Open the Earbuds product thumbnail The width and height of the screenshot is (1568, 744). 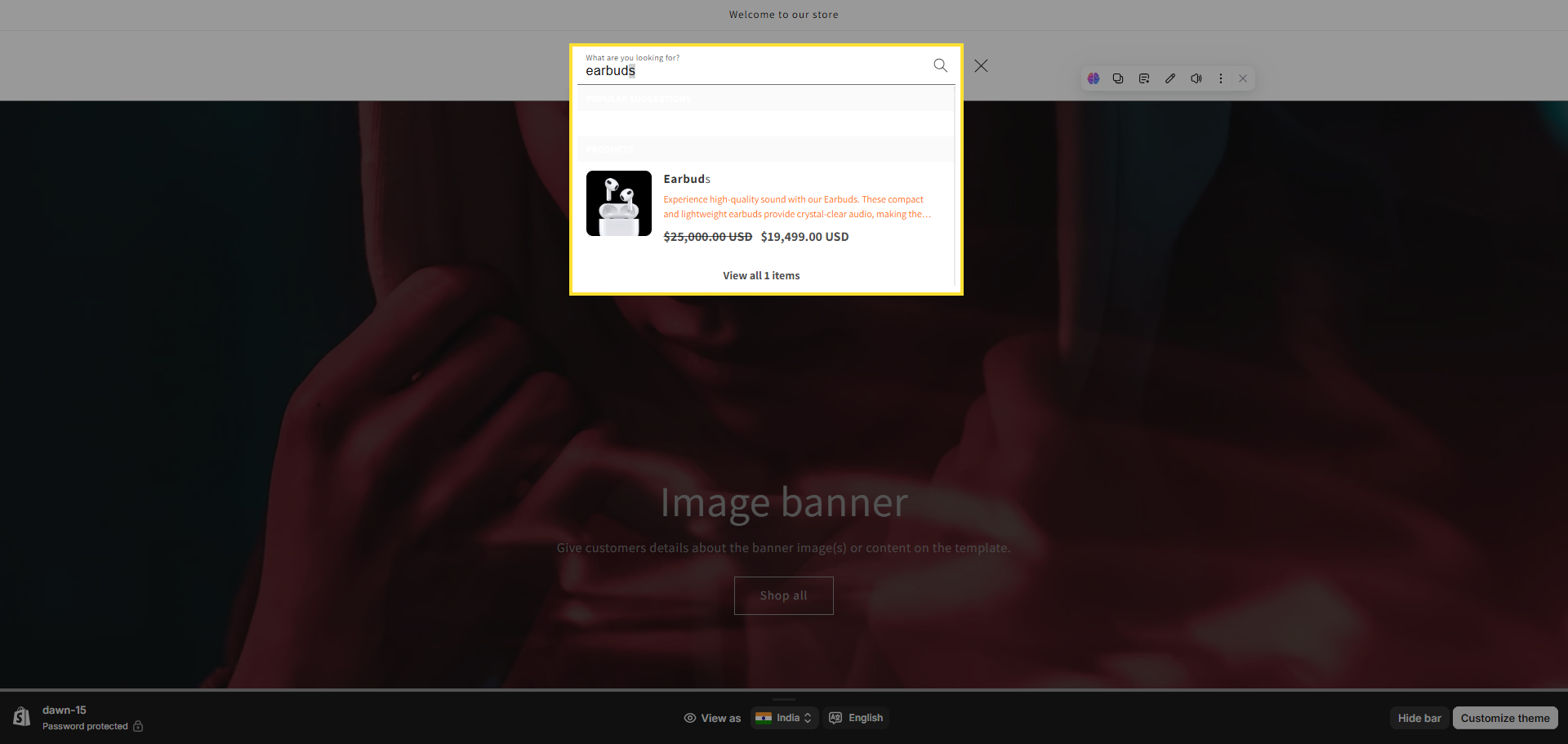619,203
